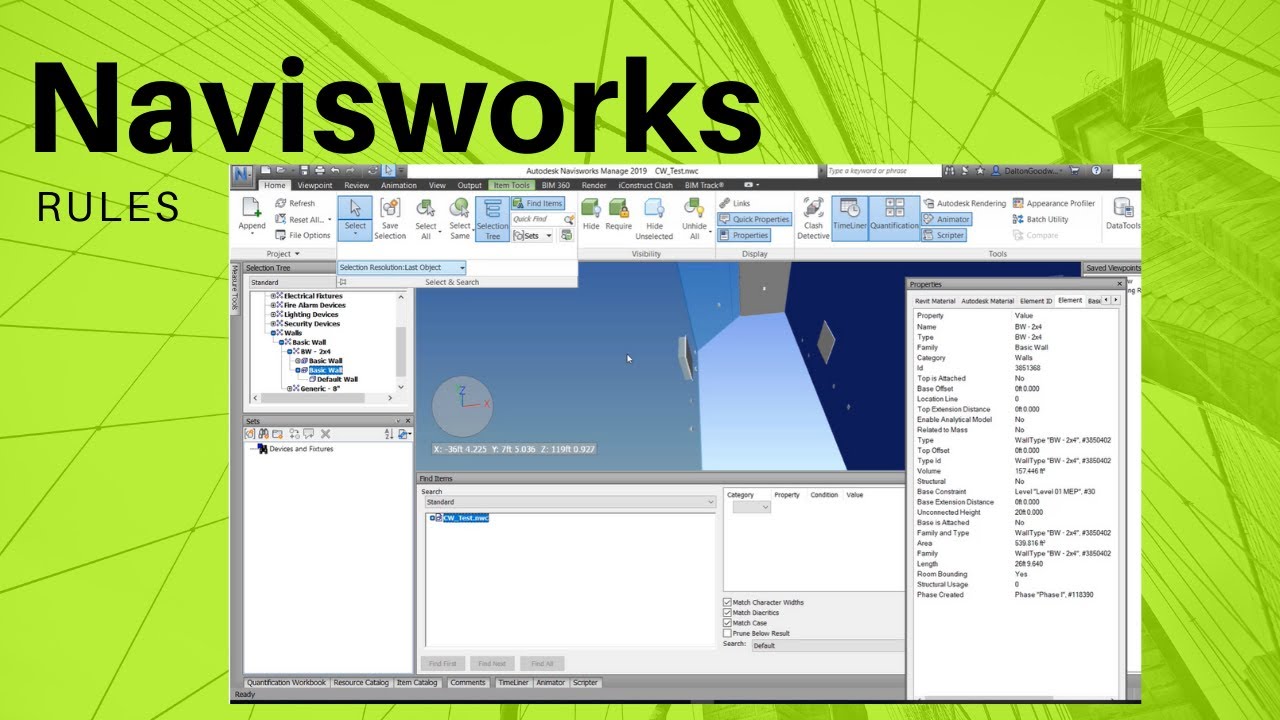Screen dimensions: 1280x720
Task: Expand CW_Test.nwc node in Find Items
Action: click(x=432, y=518)
